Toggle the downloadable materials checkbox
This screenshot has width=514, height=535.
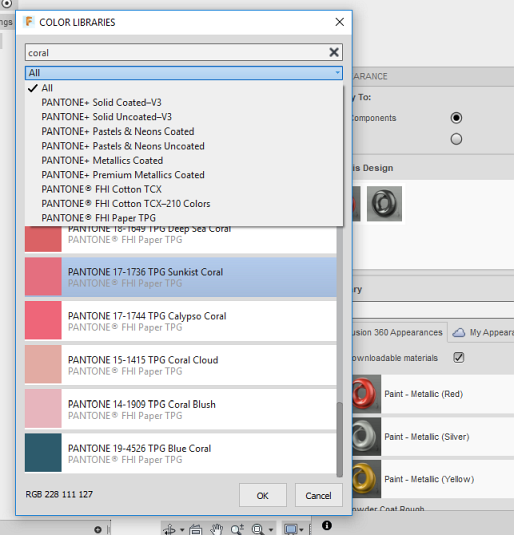pos(459,358)
